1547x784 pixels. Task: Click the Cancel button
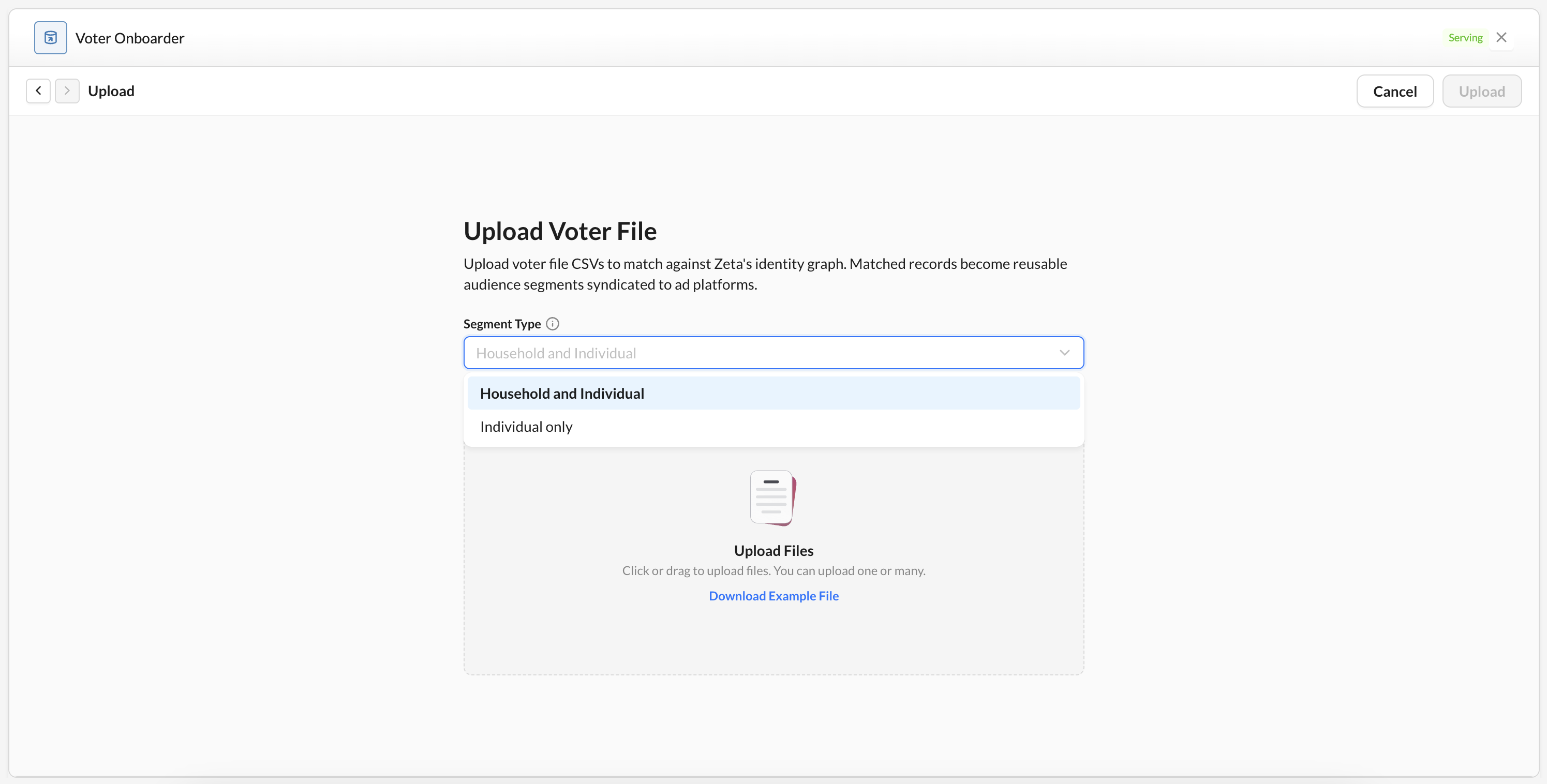click(1394, 91)
